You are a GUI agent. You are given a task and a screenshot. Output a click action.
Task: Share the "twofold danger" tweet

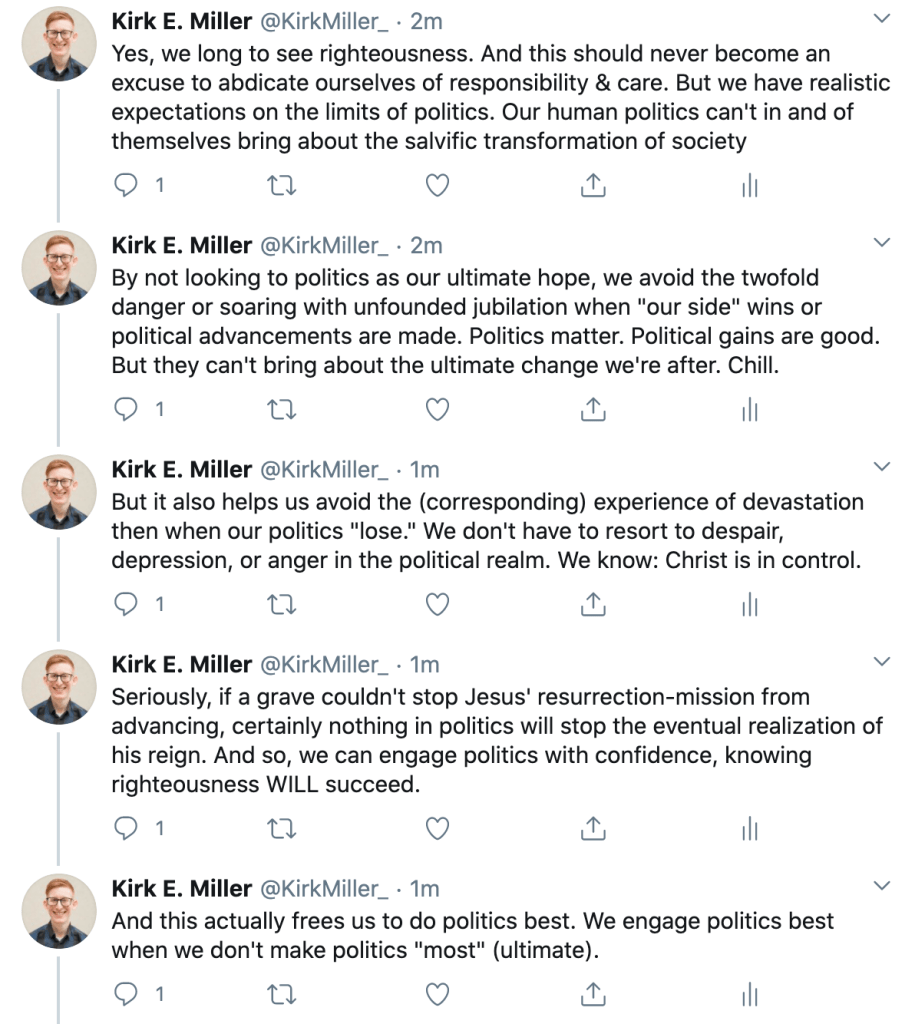coord(592,409)
